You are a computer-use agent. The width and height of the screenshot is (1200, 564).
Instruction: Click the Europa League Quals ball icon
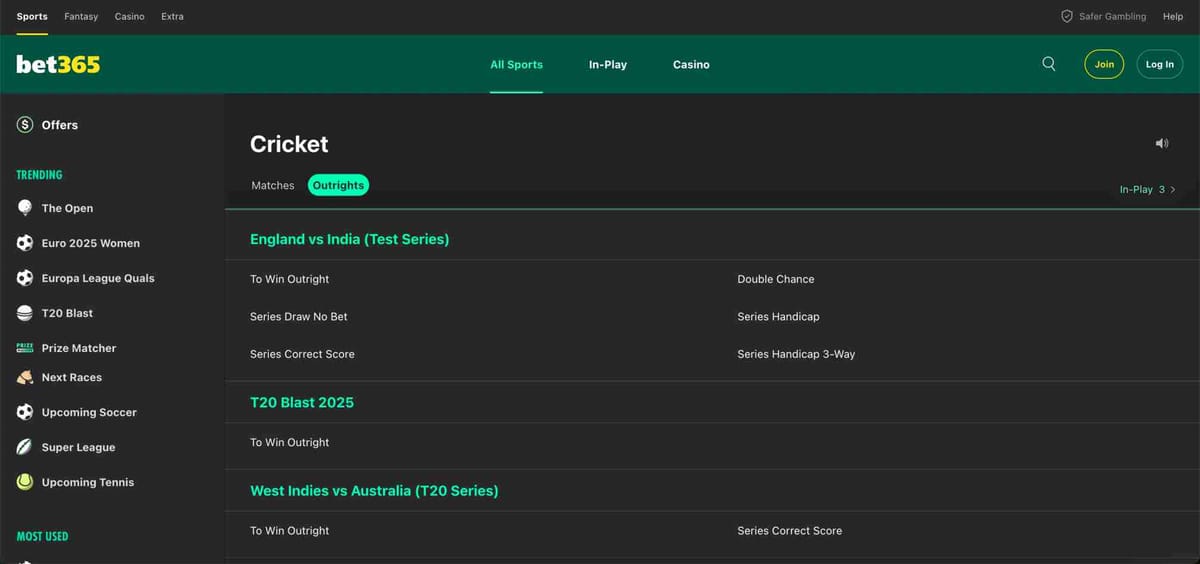(25, 278)
